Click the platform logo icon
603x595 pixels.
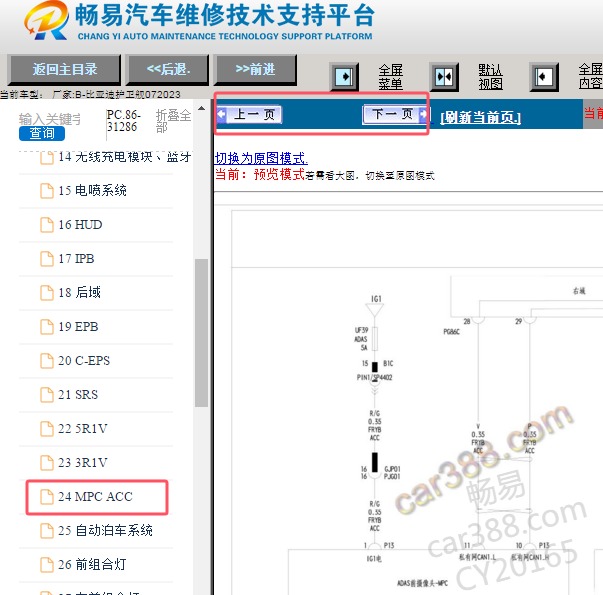tap(46, 20)
